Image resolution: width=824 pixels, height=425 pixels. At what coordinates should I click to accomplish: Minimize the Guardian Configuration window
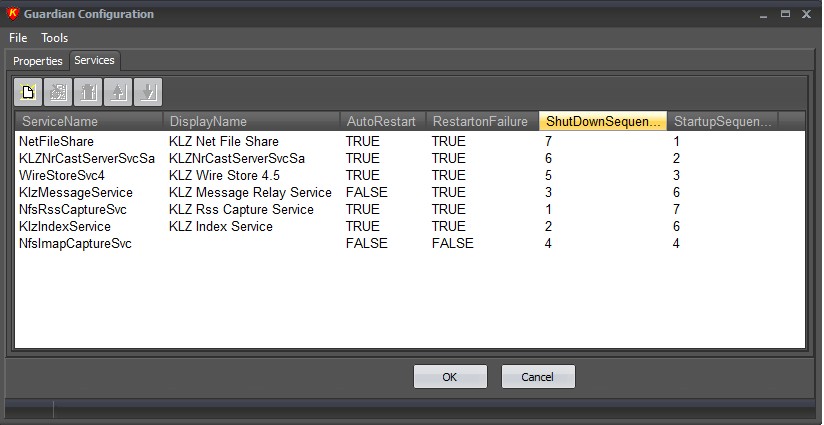[764, 15]
